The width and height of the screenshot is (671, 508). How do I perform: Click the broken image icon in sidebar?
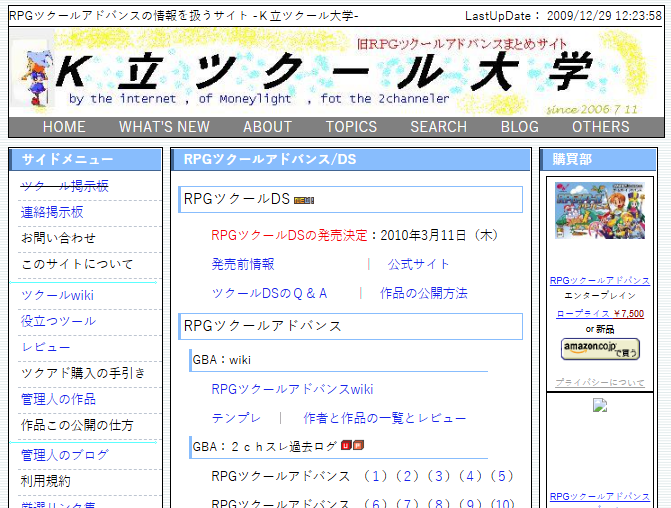599,405
